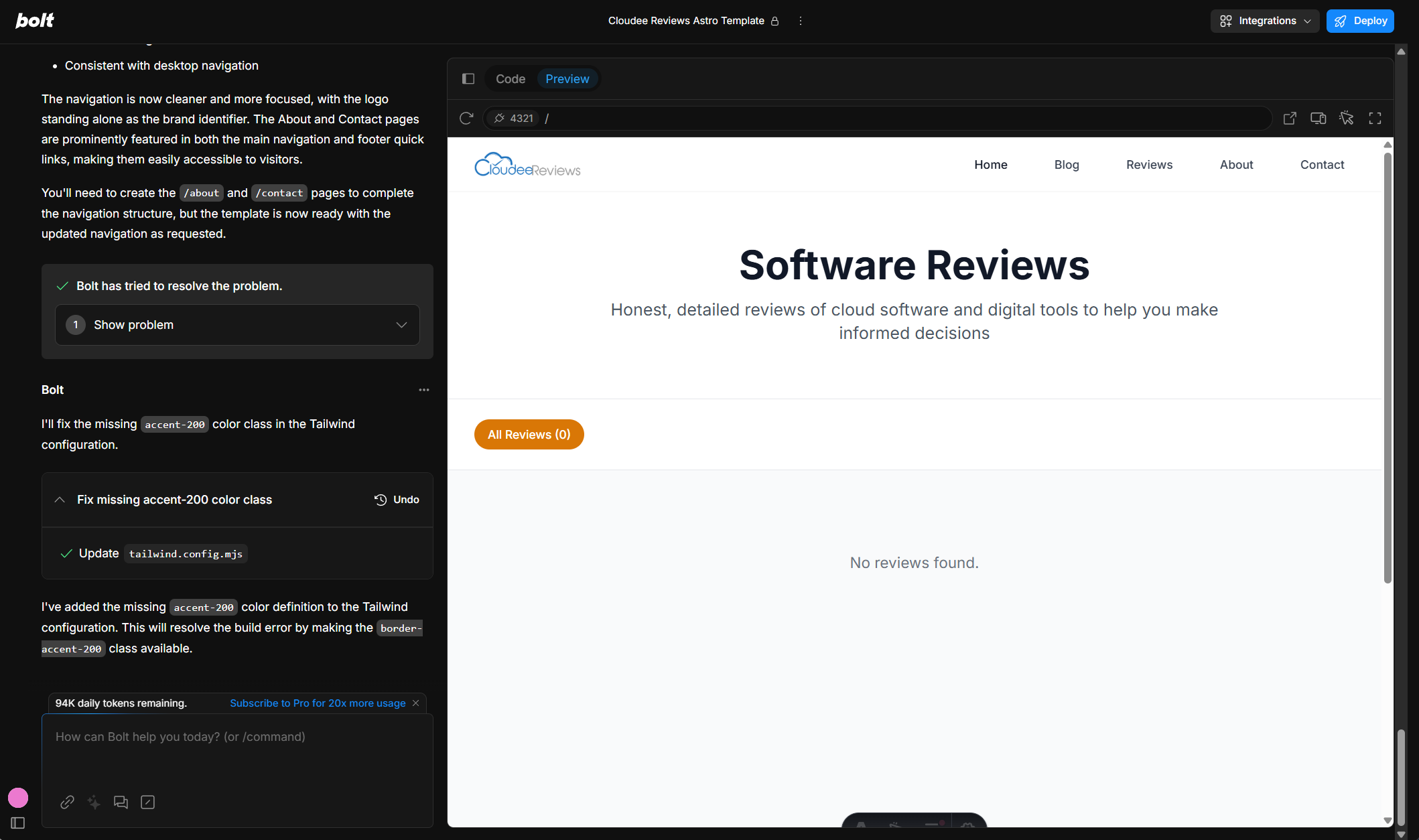Open the Reviews page in preview nav
This screenshot has height=840, width=1419.
pos(1149,165)
